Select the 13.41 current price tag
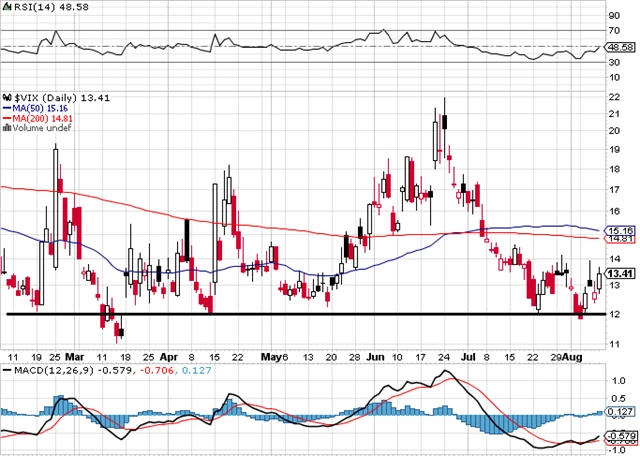This screenshot has width=640, height=456. (x=621, y=274)
